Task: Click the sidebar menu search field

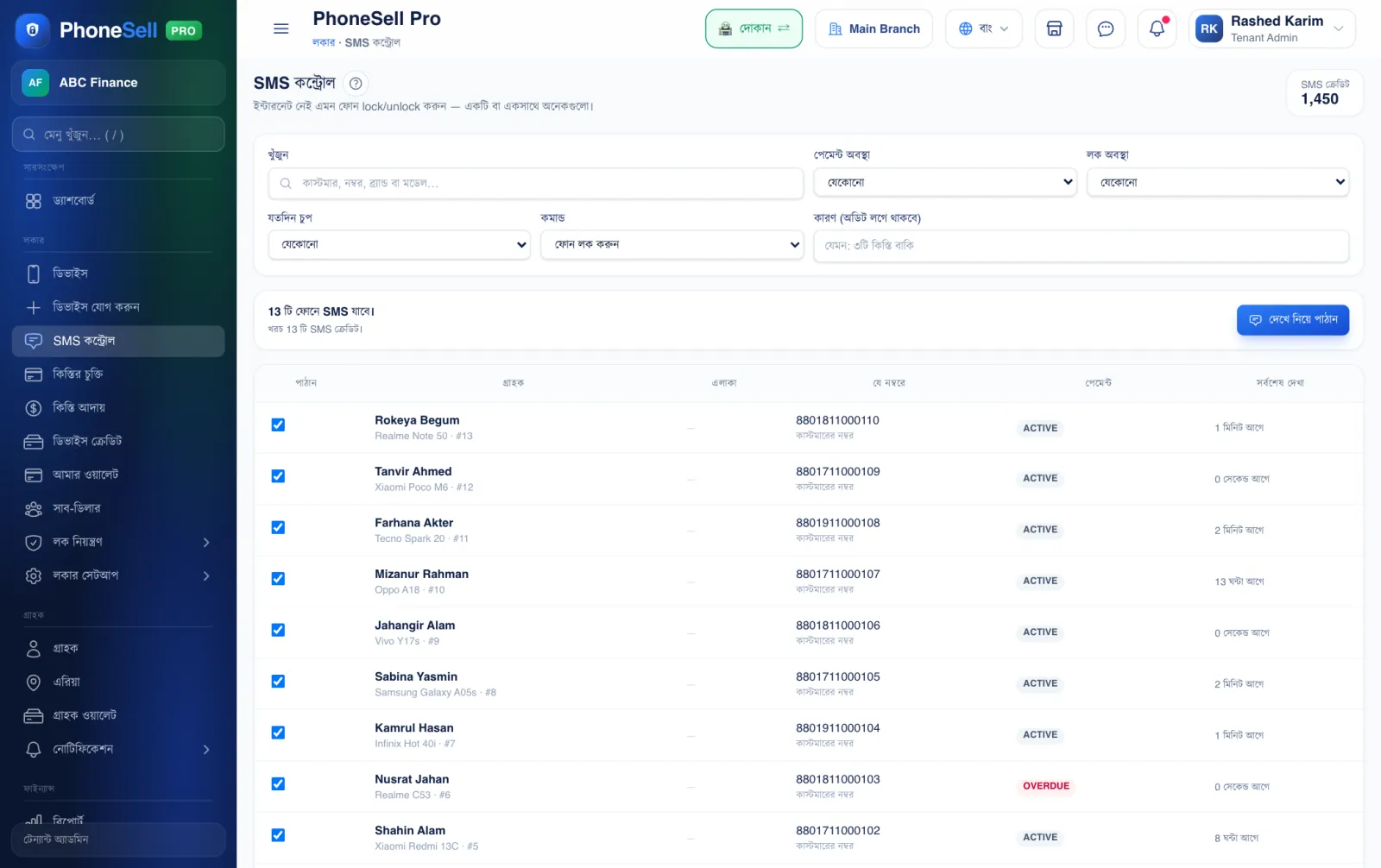Action: (118, 135)
